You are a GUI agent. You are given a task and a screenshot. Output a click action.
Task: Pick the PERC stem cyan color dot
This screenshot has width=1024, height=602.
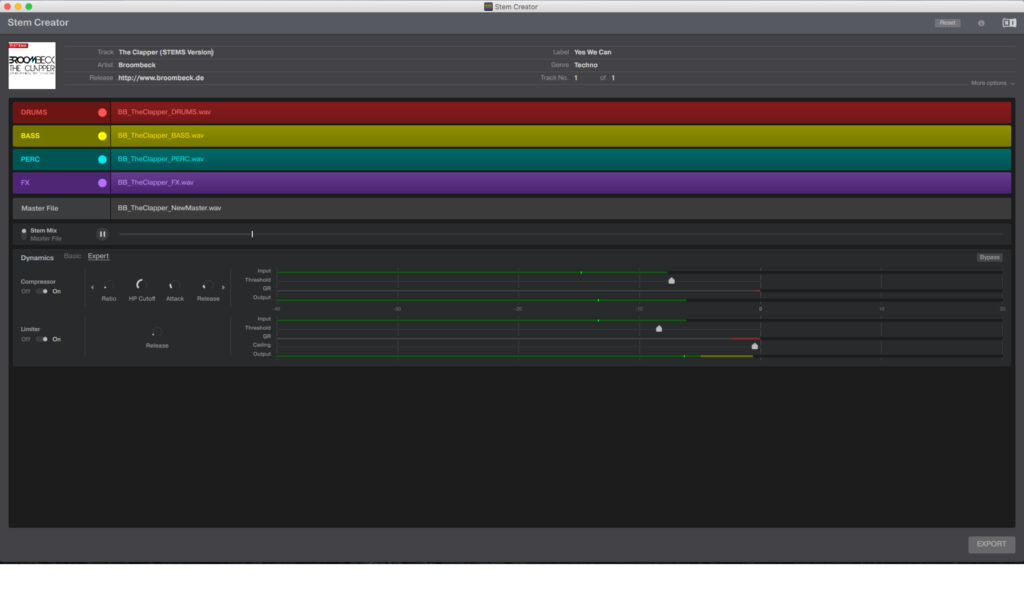pos(103,159)
